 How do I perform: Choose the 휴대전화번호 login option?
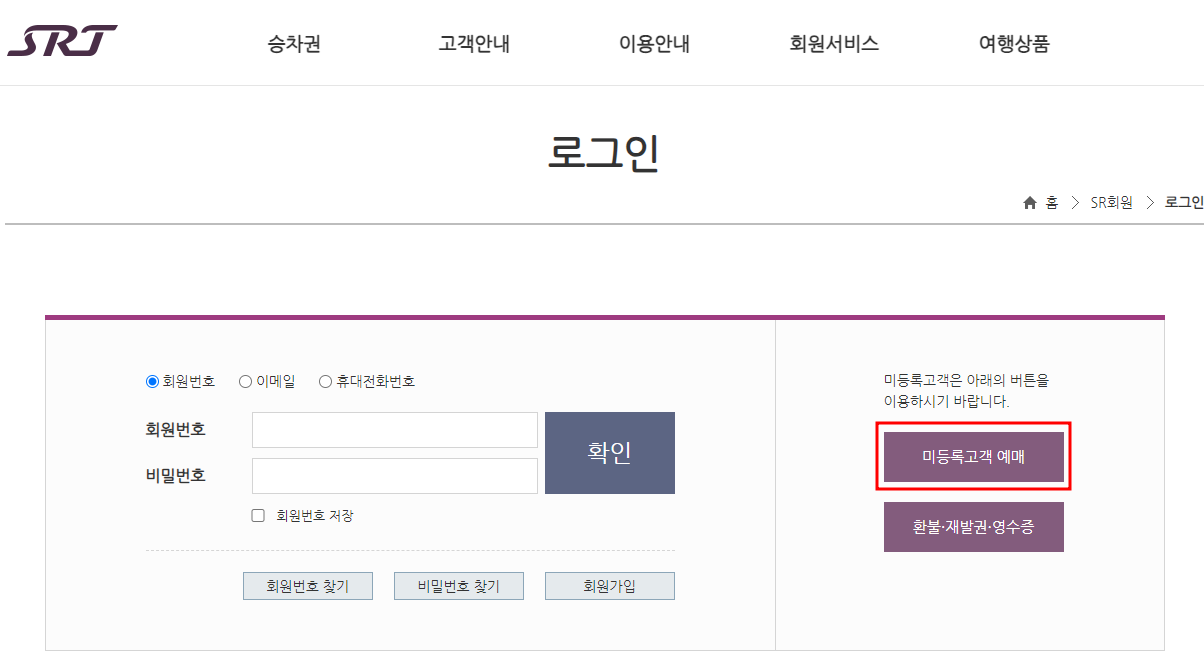pos(325,381)
